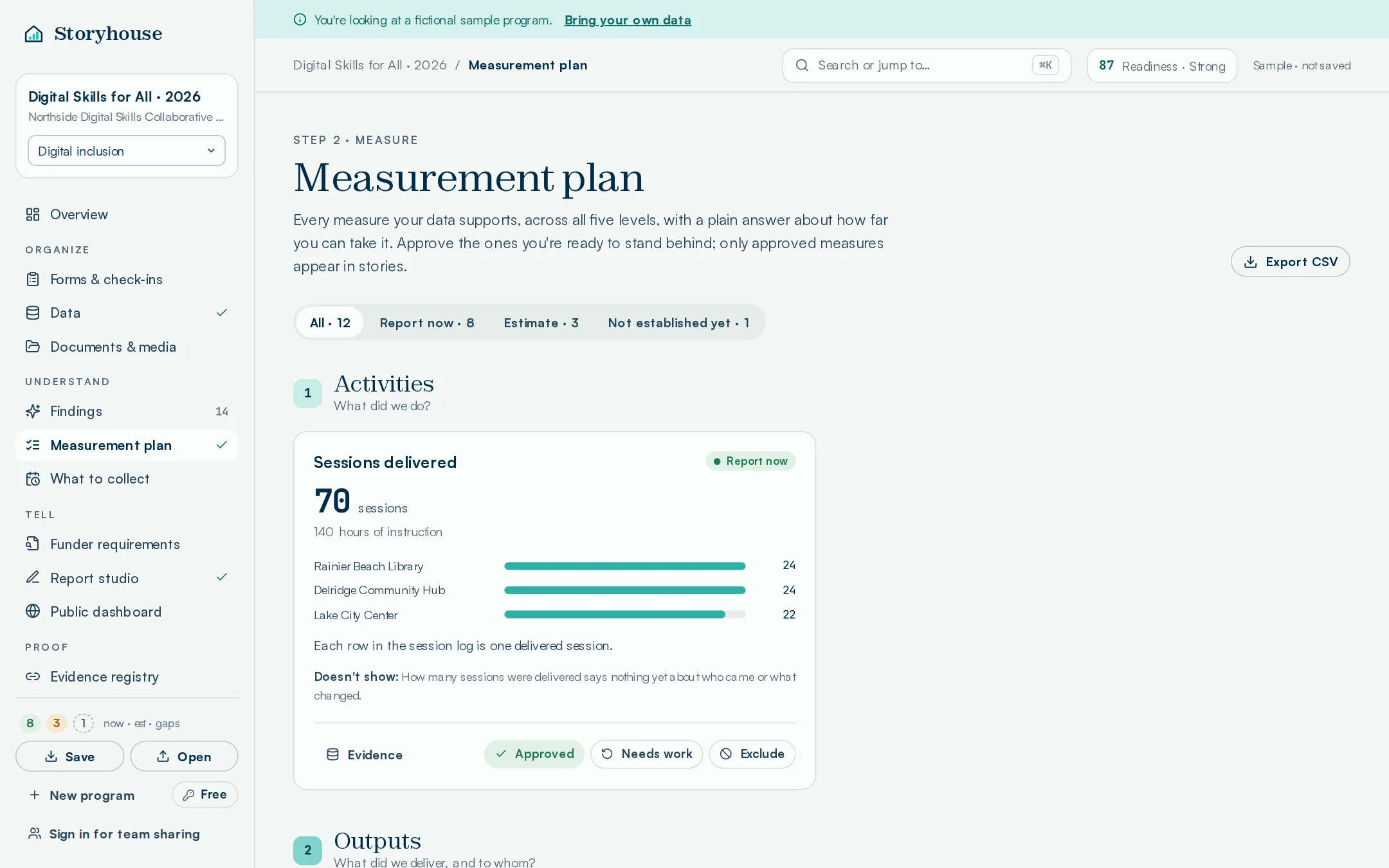Image resolution: width=1389 pixels, height=868 pixels.
Task: Open Report studio
Action: coord(127,578)
